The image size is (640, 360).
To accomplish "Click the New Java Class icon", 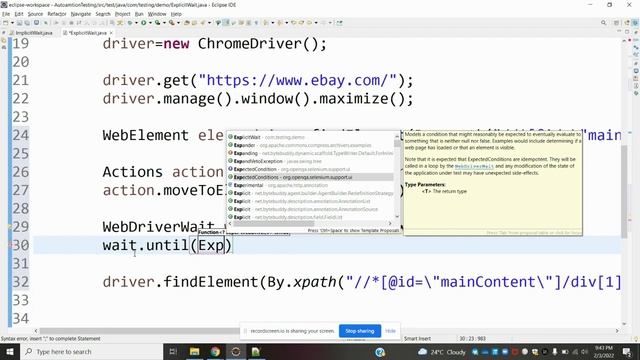I will 195,23.
